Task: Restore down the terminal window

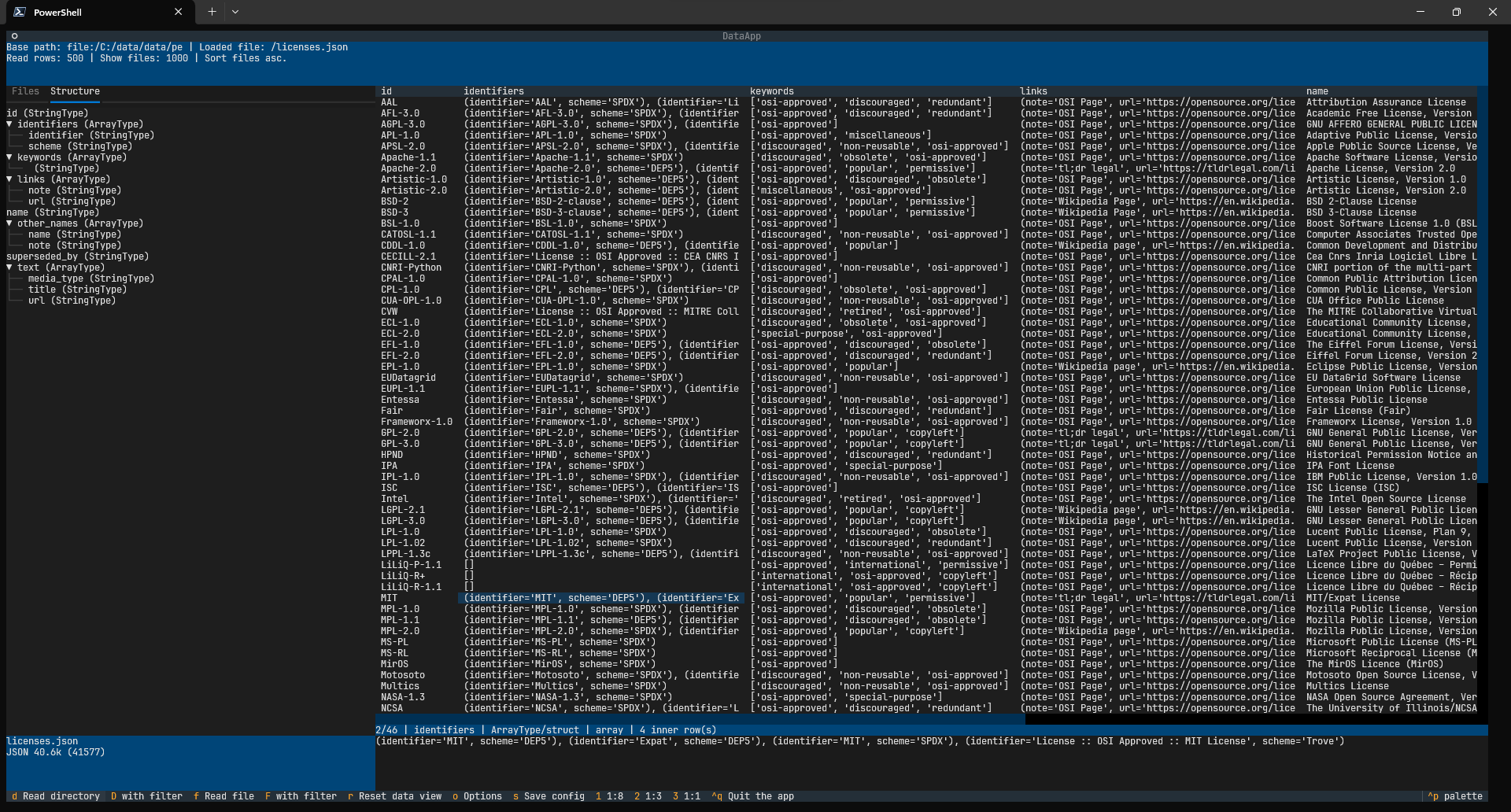Action: (x=1457, y=12)
